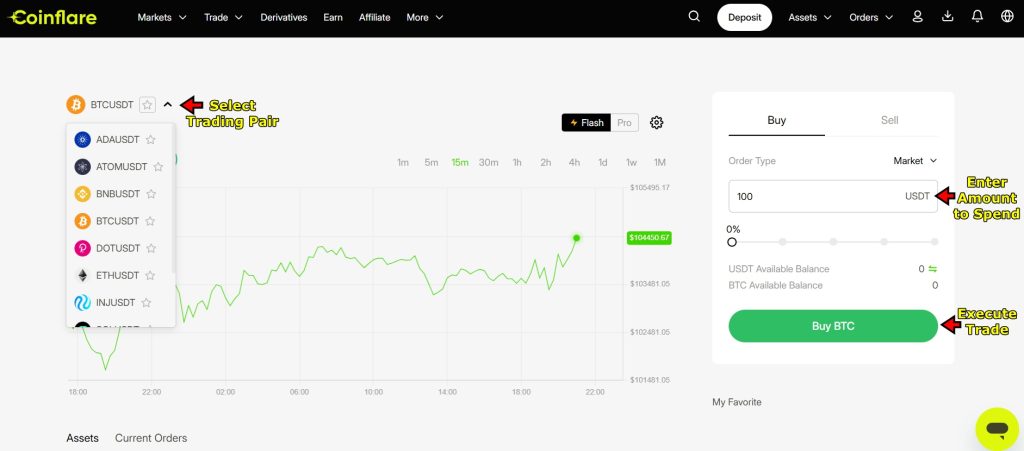Click the BNBUSDT coin icon

tap(82, 194)
